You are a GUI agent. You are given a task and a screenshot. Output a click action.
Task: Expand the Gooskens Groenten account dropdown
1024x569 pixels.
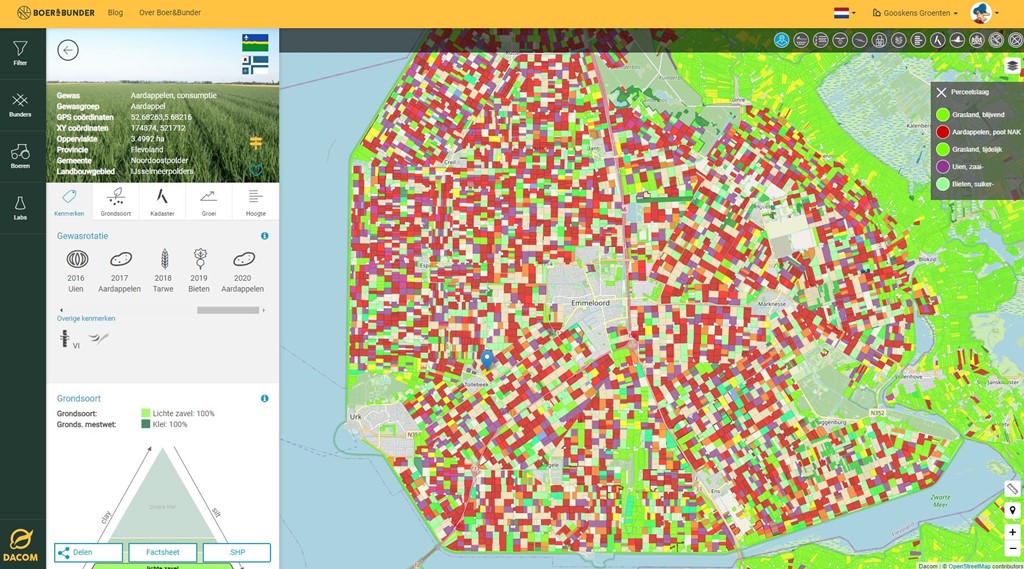[915, 13]
